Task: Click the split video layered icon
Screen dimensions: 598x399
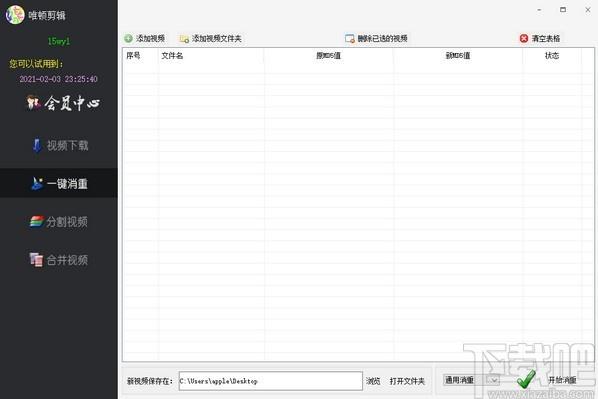Action: click(37, 221)
